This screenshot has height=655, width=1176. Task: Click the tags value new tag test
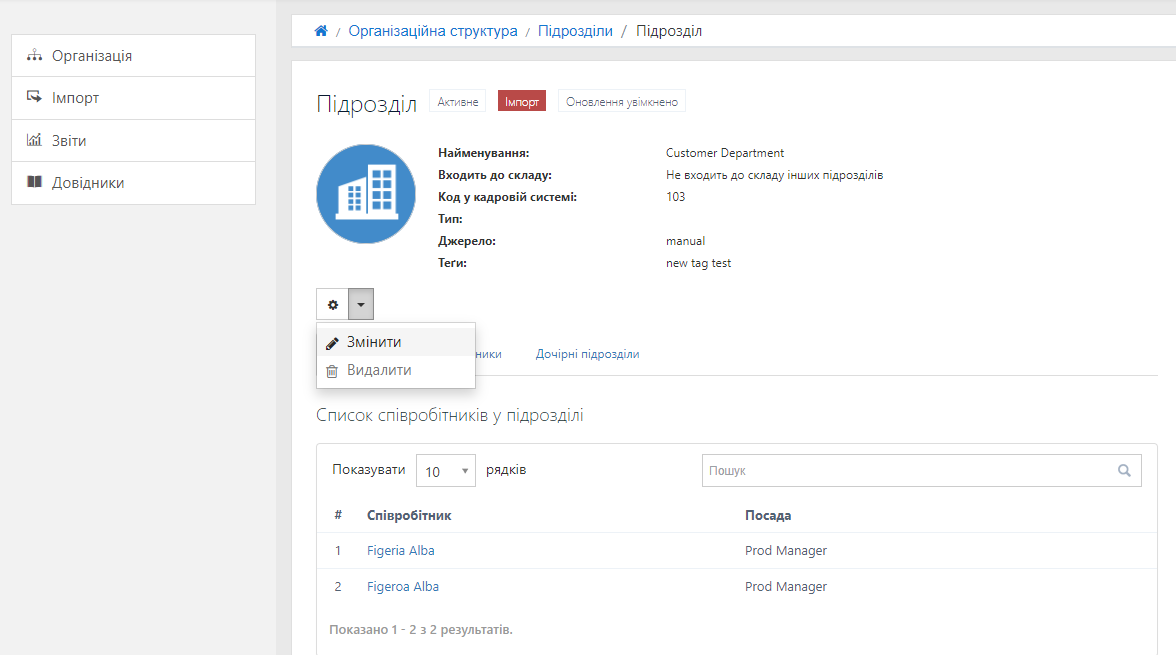click(698, 263)
